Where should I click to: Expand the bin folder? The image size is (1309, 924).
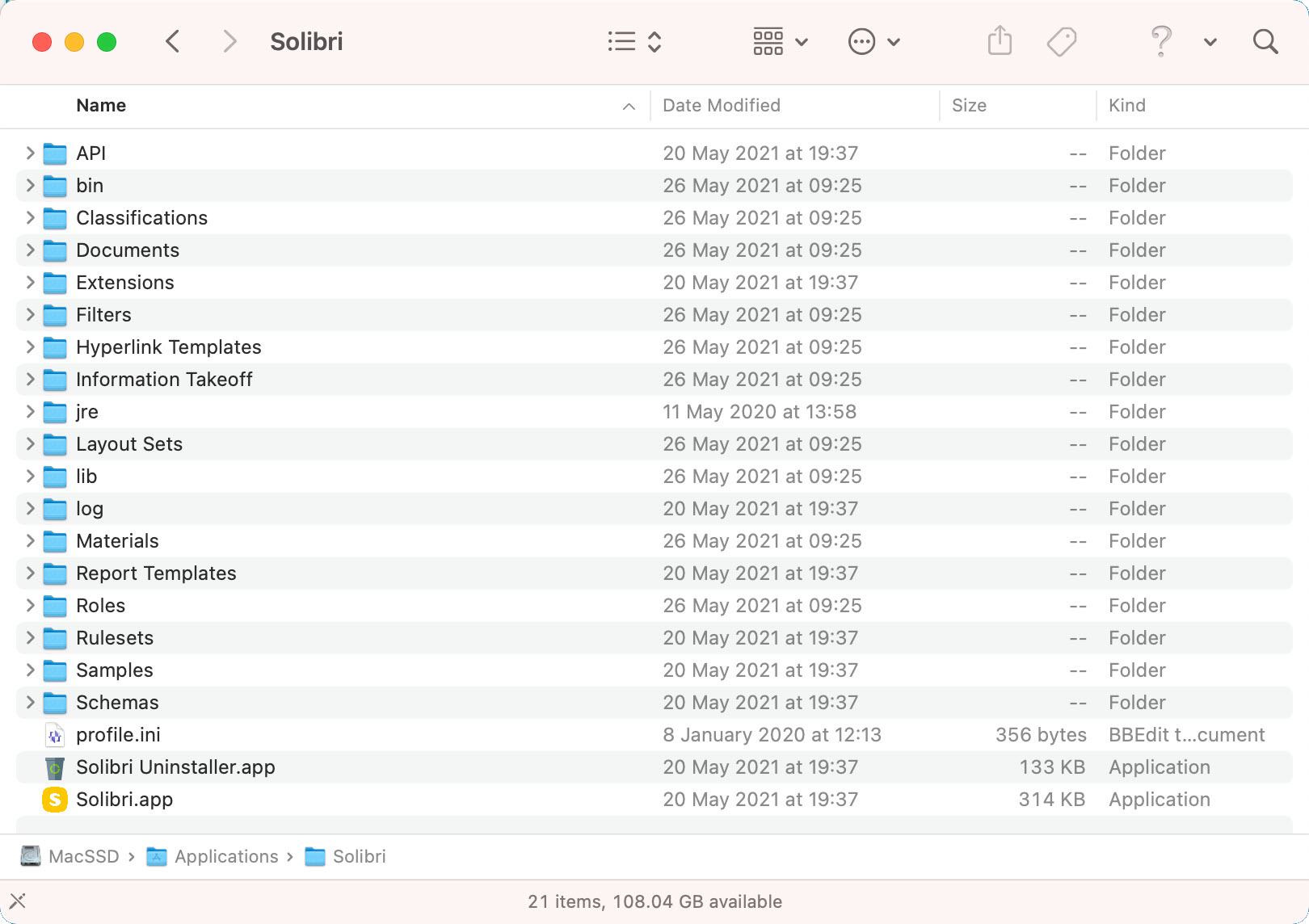click(x=30, y=185)
